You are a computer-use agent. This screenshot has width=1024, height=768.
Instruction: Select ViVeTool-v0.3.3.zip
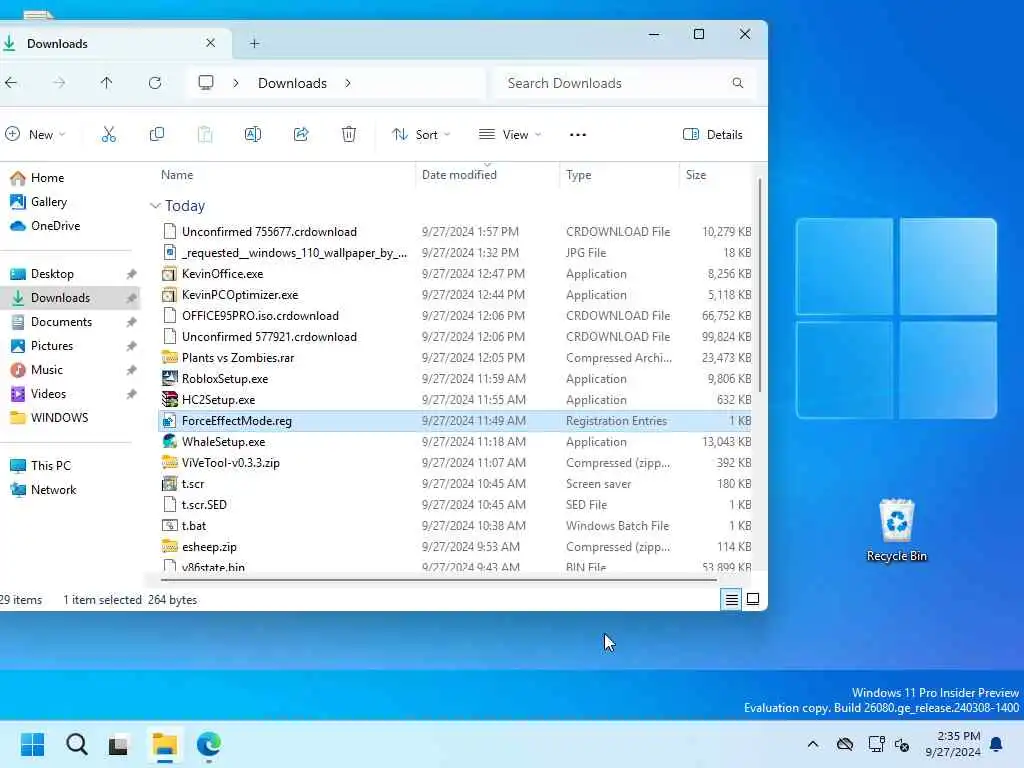(x=455, y=463)
